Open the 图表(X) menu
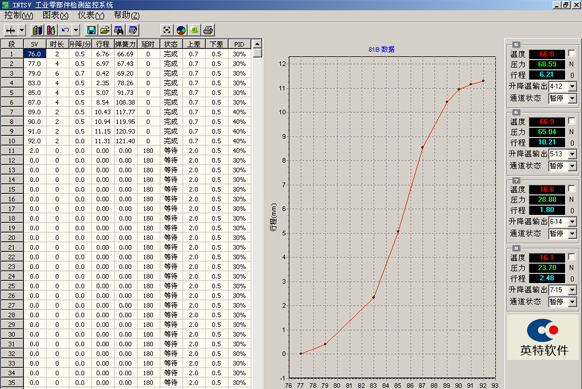The image size is (582, 389). pyautogui.click(x=56, y=15)
